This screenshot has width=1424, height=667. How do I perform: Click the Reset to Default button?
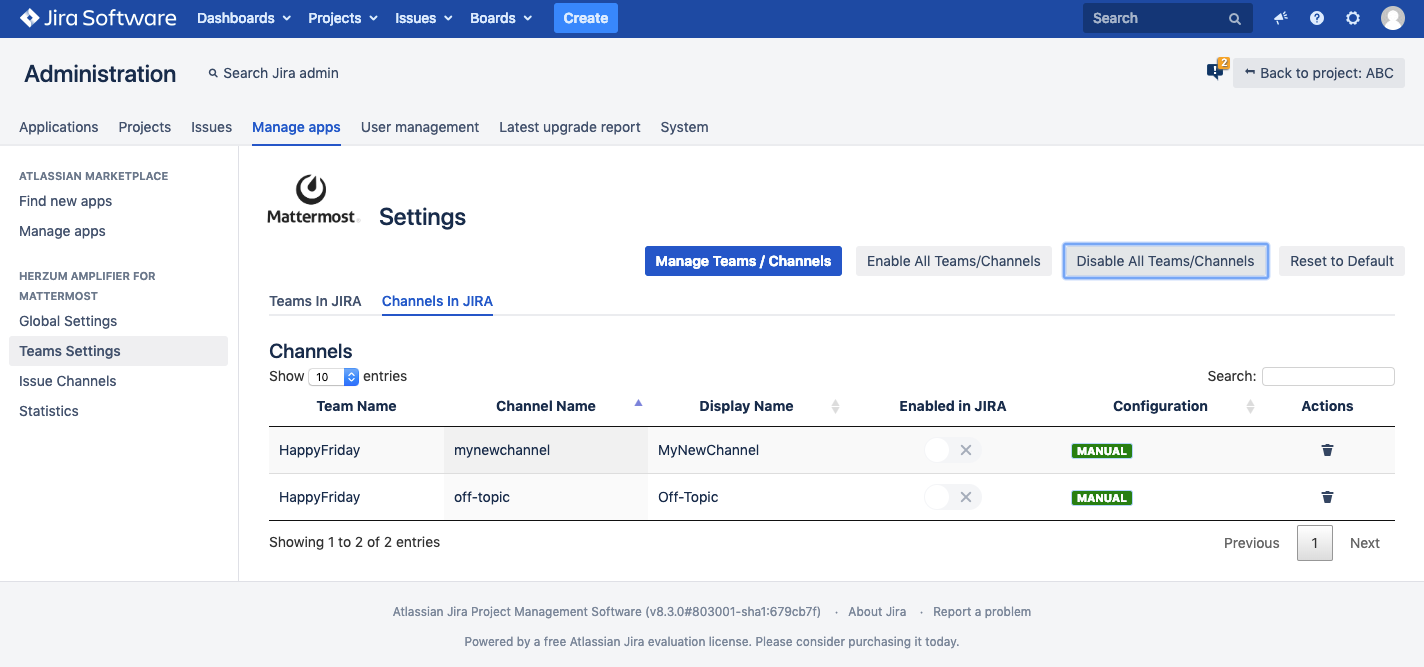point(1341,261)
